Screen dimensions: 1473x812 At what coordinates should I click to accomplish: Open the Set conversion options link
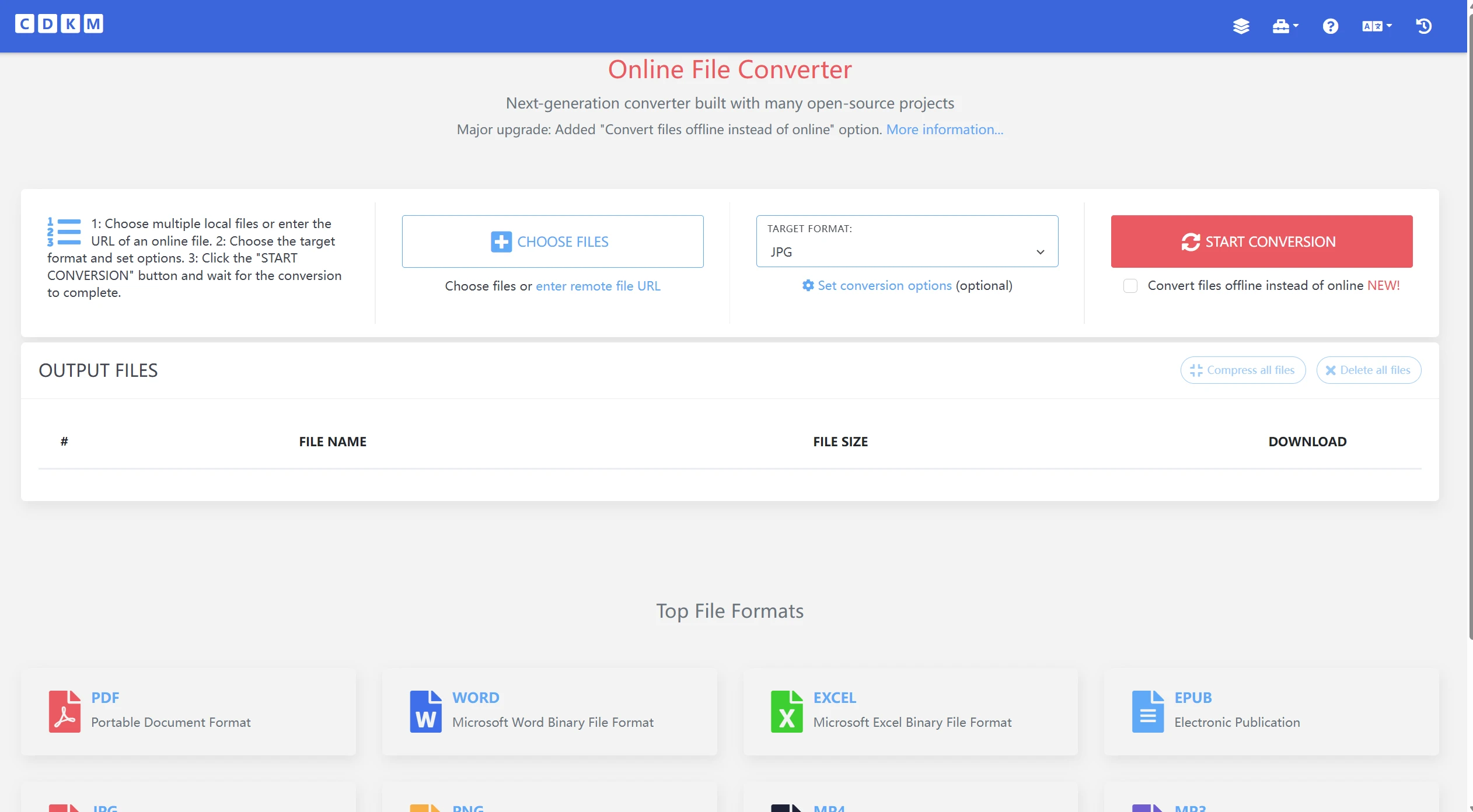885,285
